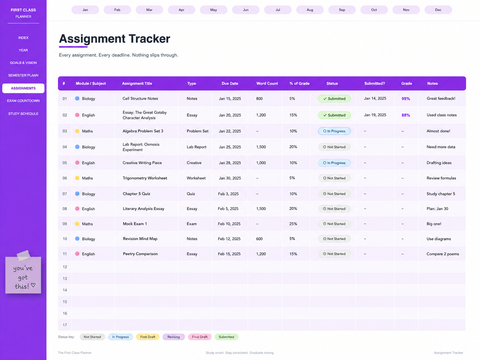
Task: Click the Great feedback! note
Action: [x=441, y=98]
